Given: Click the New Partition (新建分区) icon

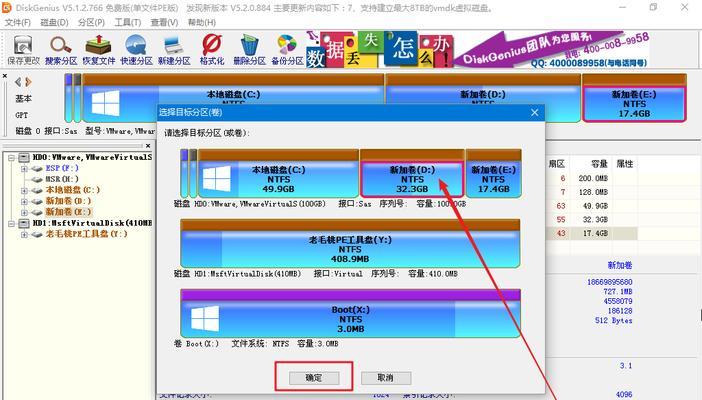Looking at the screenshot, I should 174,50.
